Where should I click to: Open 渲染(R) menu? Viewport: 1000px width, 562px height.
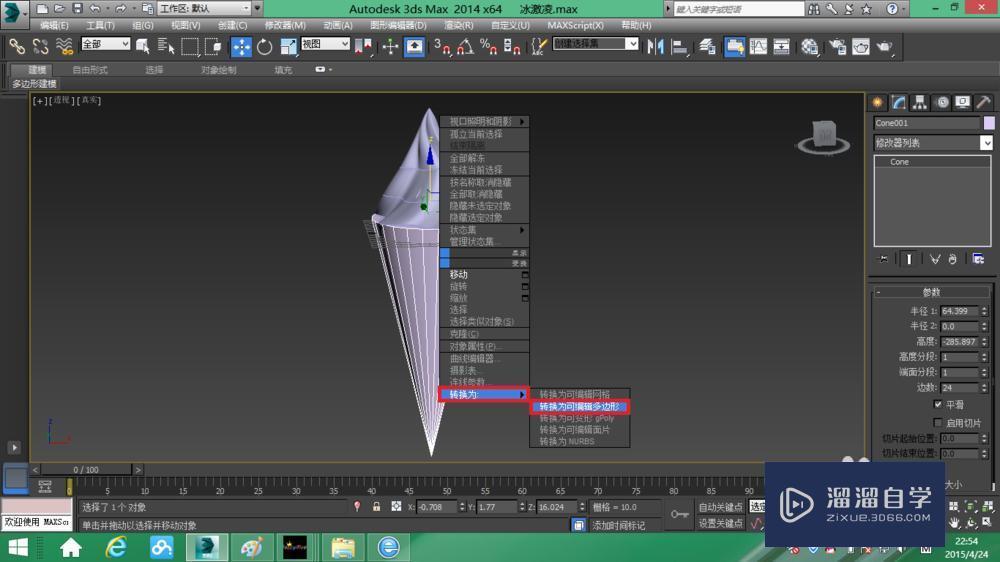point(459,25)
